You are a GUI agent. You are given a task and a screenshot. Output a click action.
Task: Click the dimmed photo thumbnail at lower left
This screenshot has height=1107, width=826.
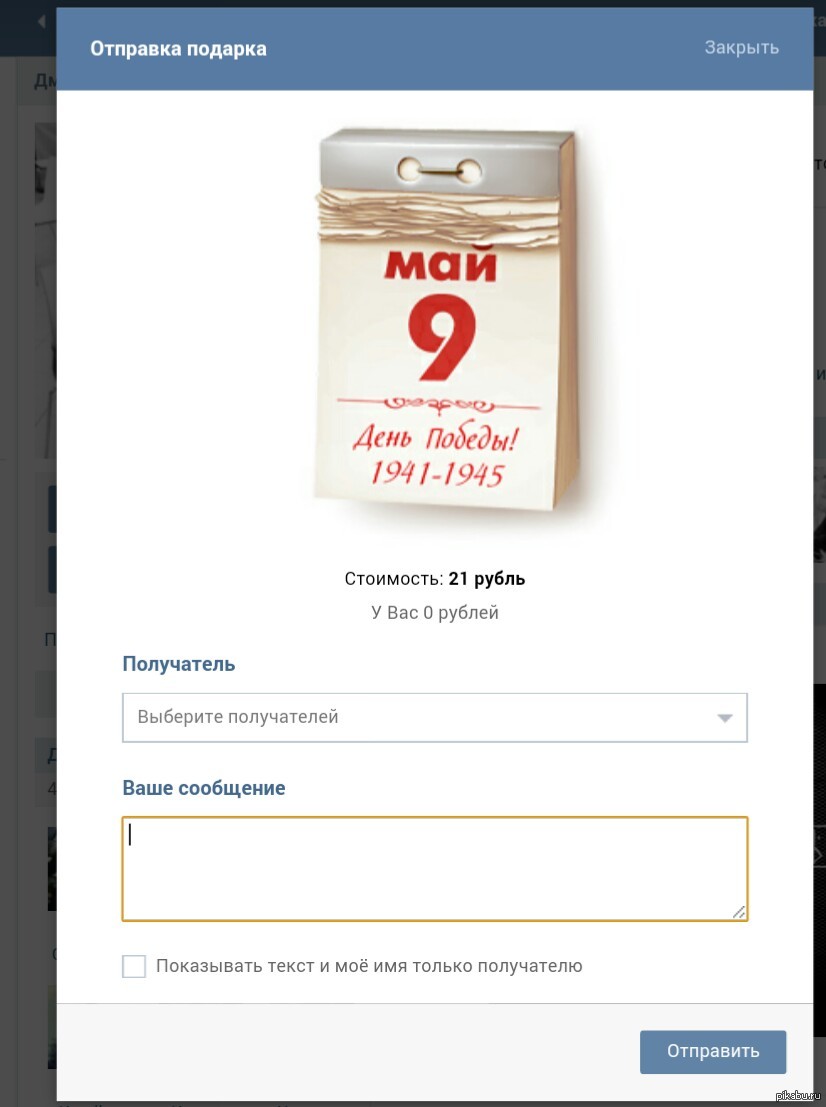pos(52,868)
